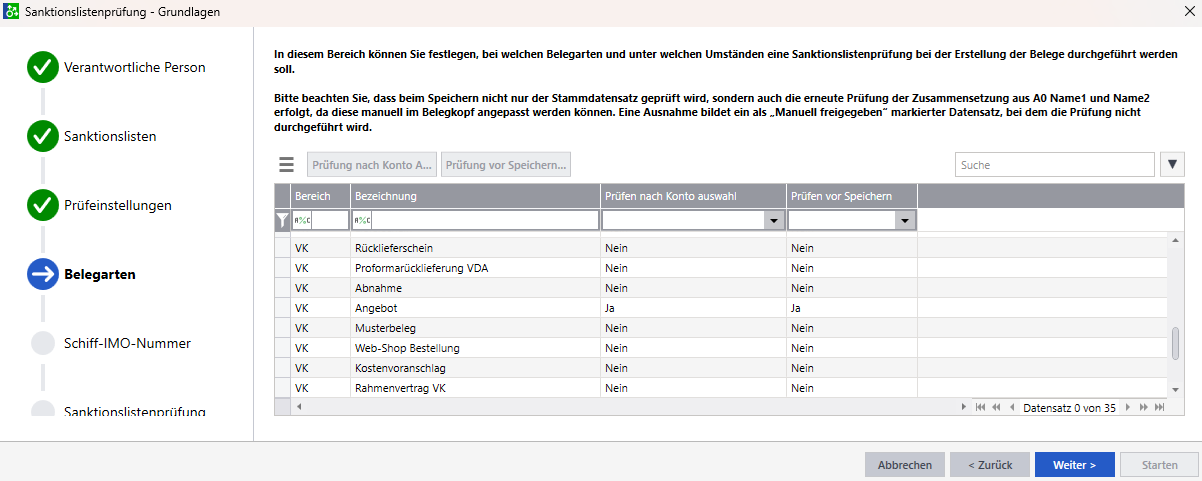The height and width of the screenshot is (481, 1202).
Task: Go to Prüfeinstellungen step
Action: (118, 205)
